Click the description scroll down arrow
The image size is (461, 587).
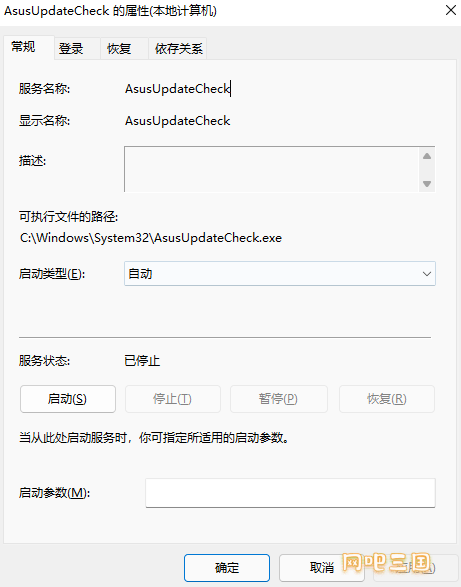427,184
